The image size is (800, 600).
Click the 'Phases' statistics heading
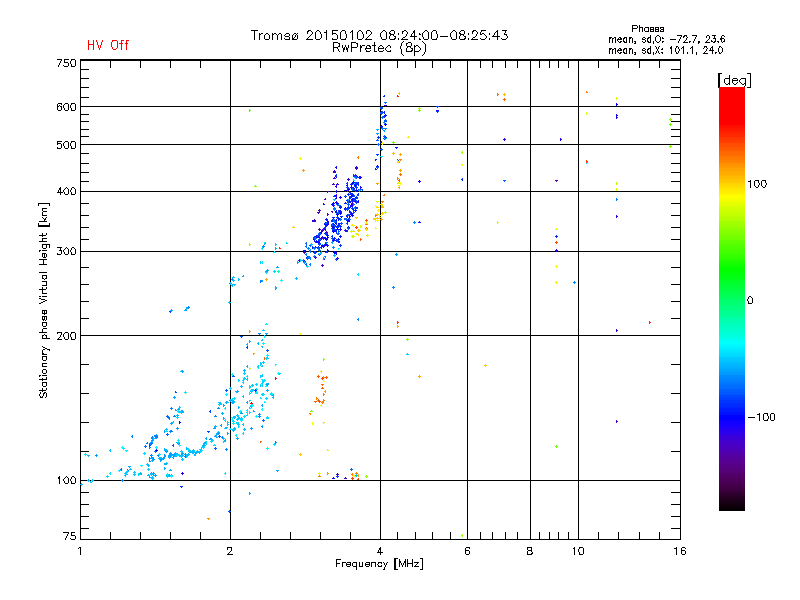tap(647, 29)
